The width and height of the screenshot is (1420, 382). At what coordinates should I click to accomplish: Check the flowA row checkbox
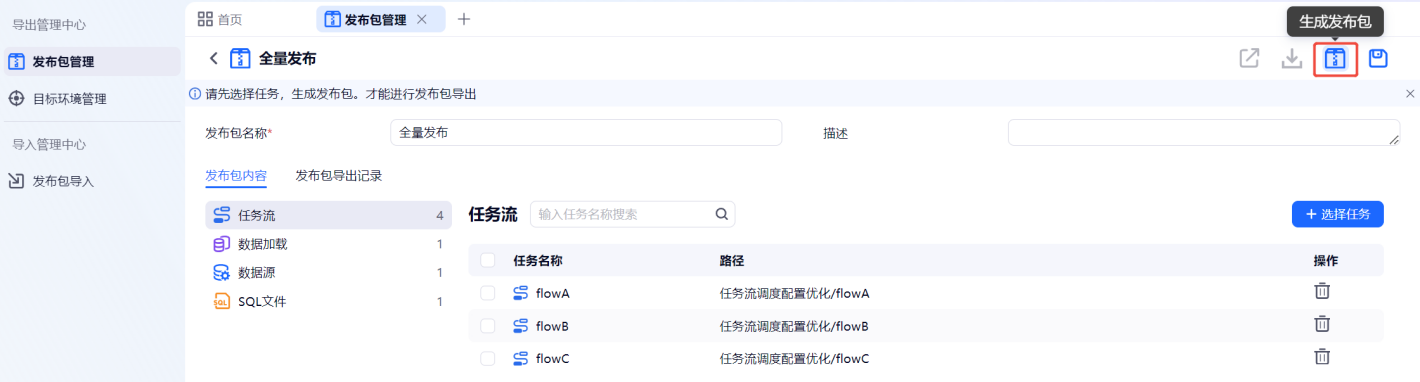click(x=488, y=293)
